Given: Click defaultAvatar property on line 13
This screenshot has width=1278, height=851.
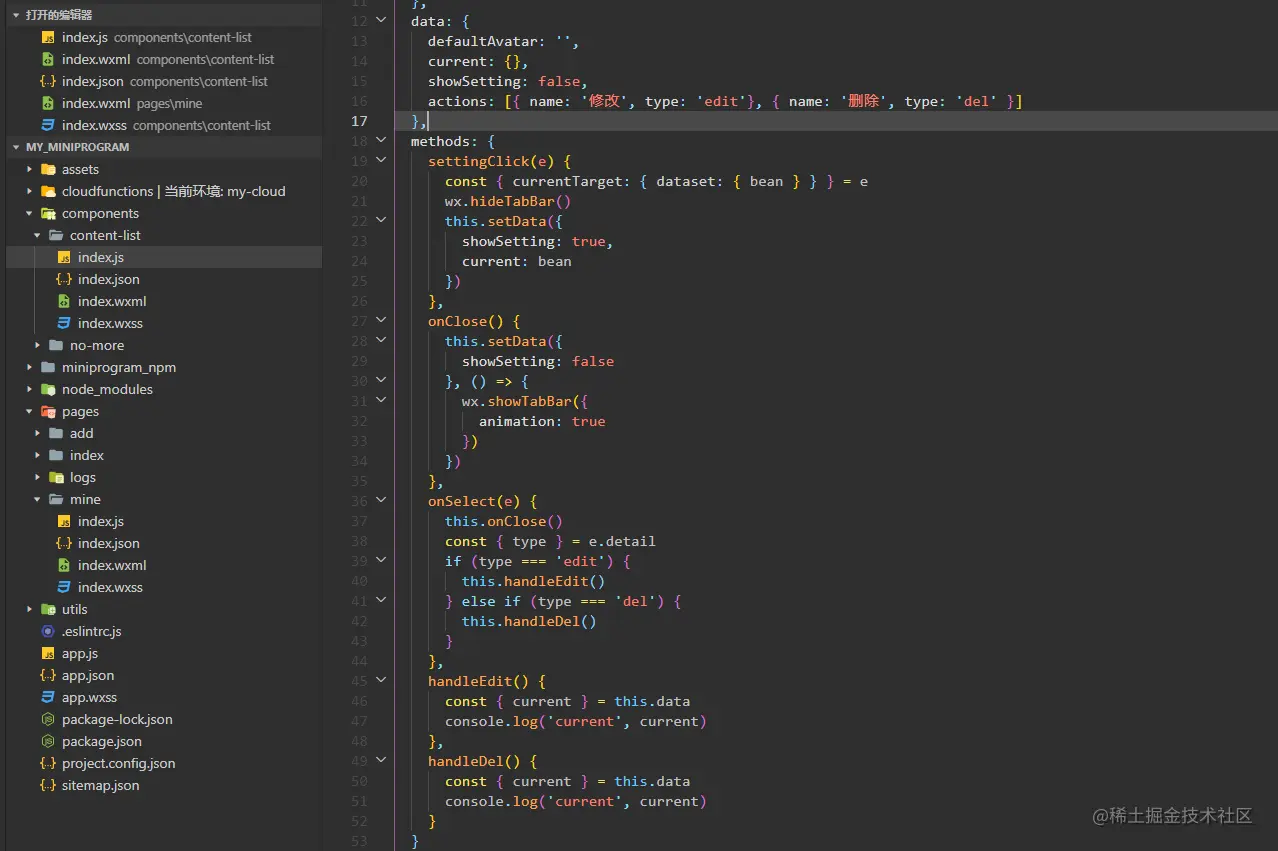Looking at the screenshot, I should pyautogui.click(x=483, y=41).
